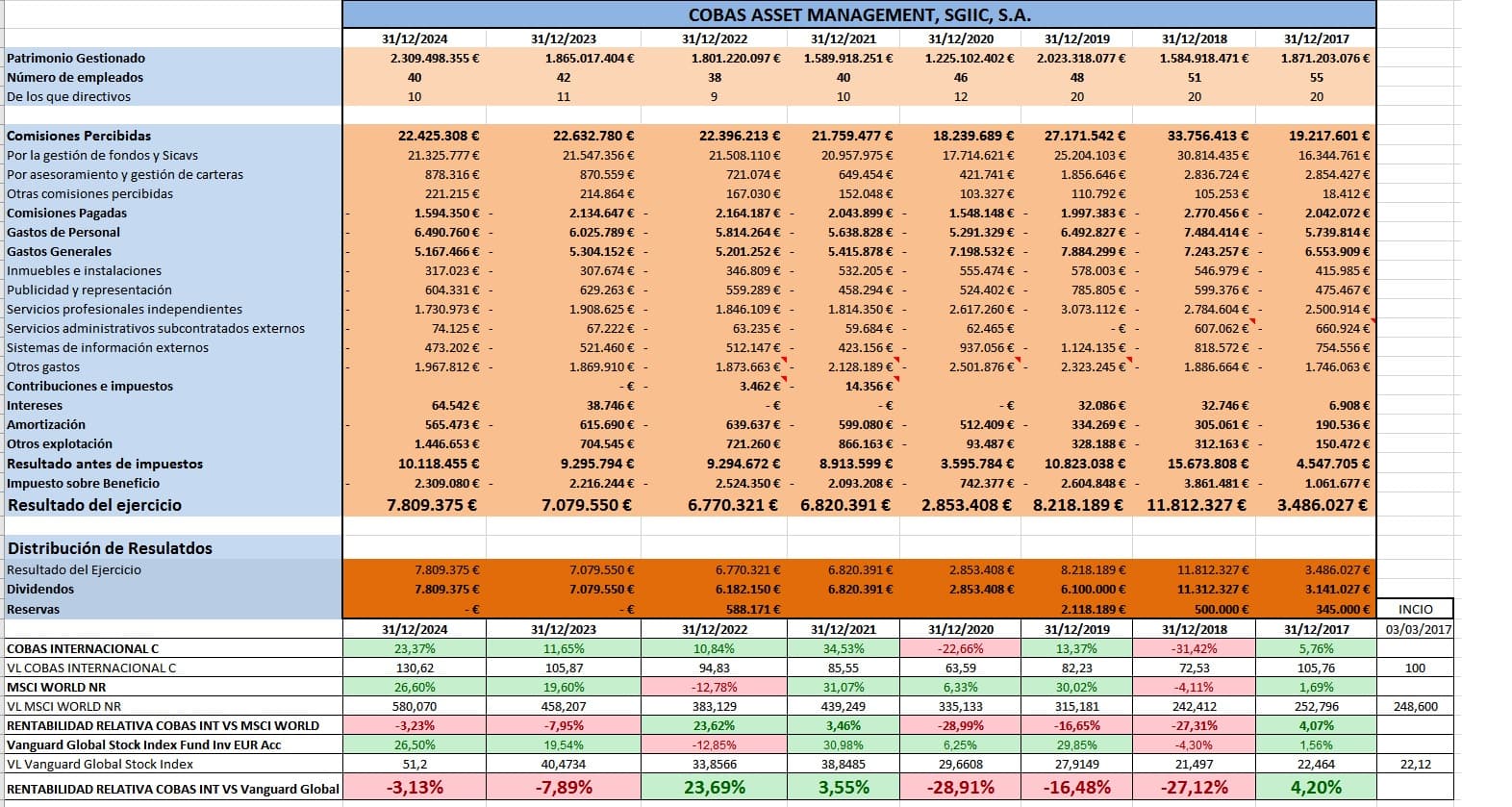Click the 248,600 MSCI starting value cell
The height and width of the screenshot is (807, 1512).
pyautogui.click(x=1415, y=706)
